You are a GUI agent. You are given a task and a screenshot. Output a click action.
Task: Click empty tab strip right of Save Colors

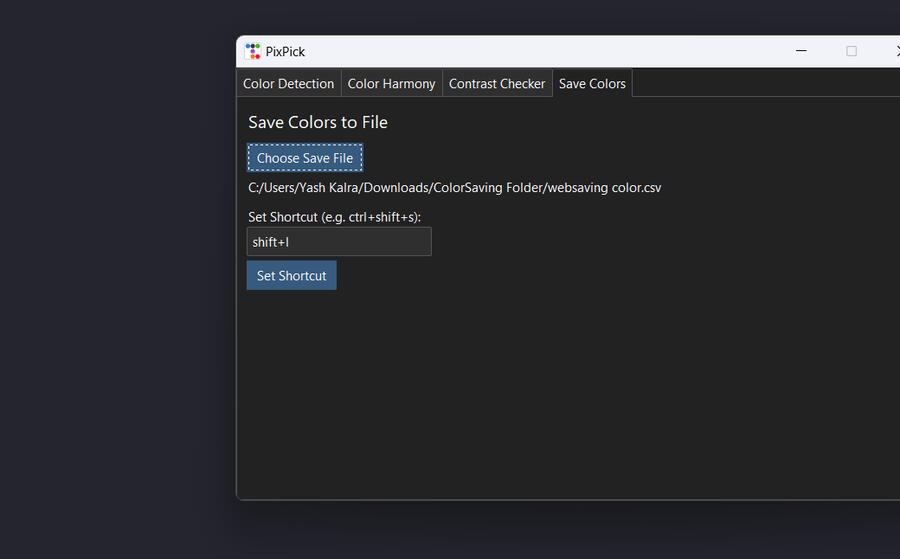[x=760, y=84]
